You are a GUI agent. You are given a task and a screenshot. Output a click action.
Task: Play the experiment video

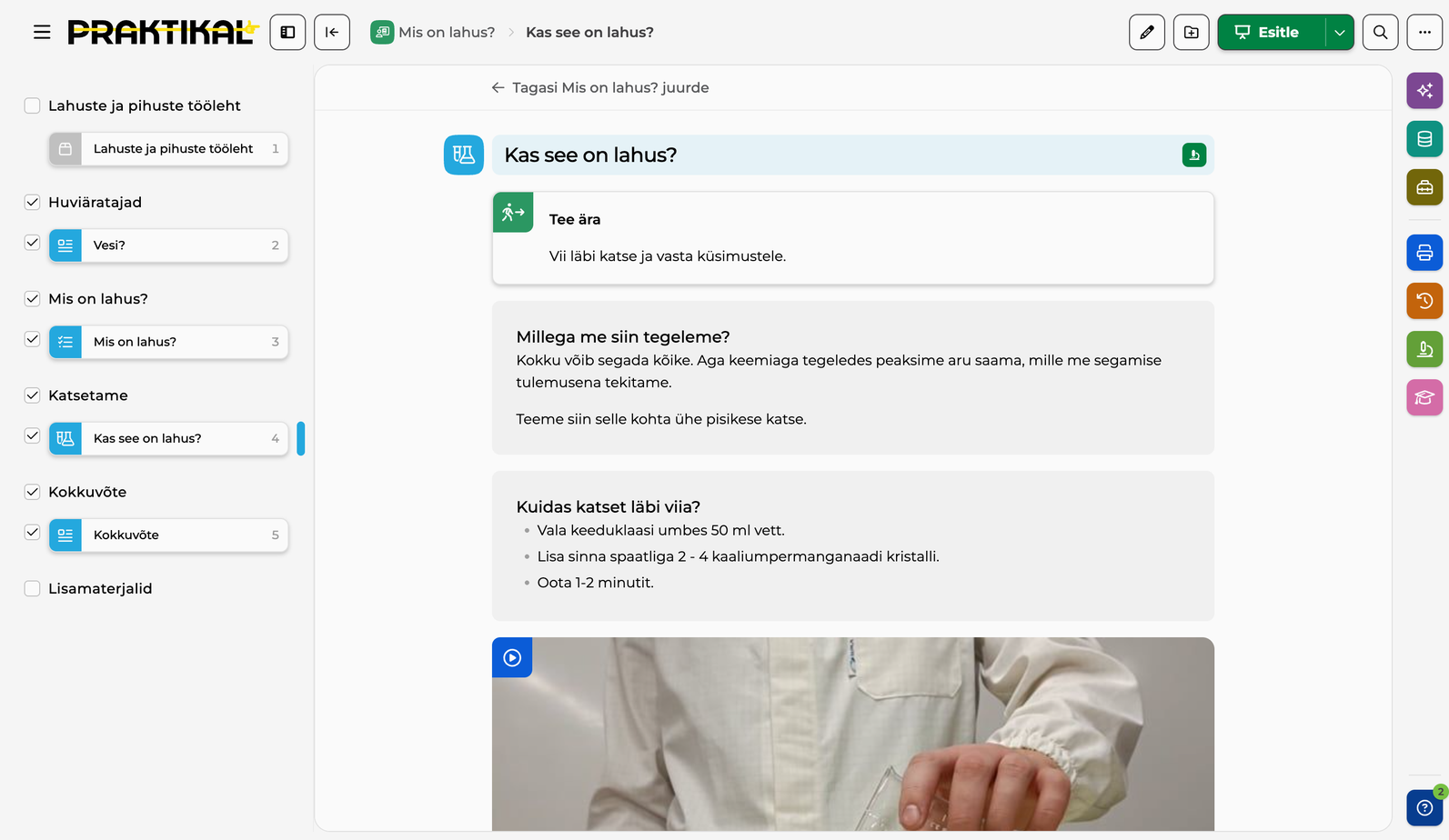point(512,657)
